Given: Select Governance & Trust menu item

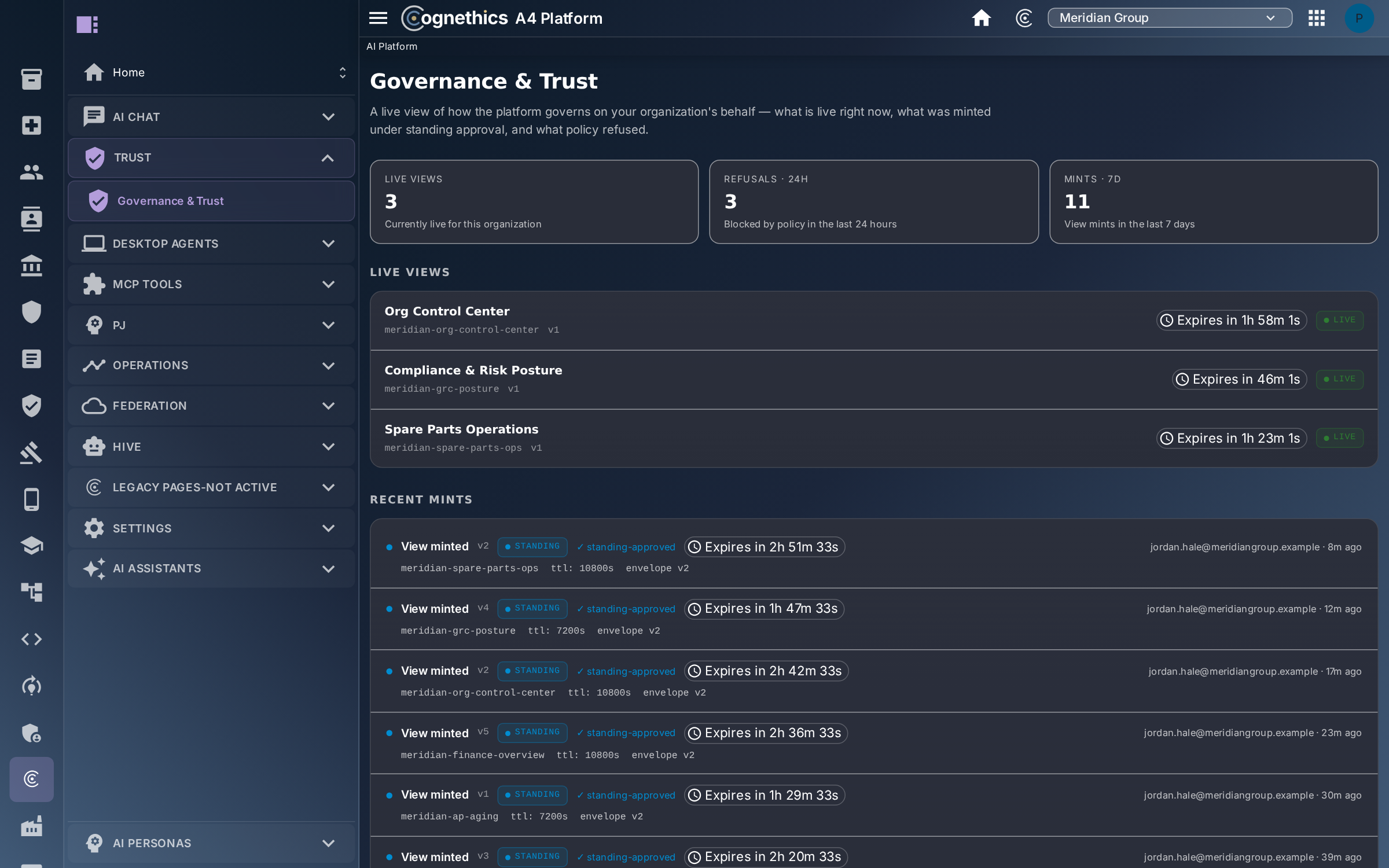Looking at the screenshot, I should (x=211, y=201).
